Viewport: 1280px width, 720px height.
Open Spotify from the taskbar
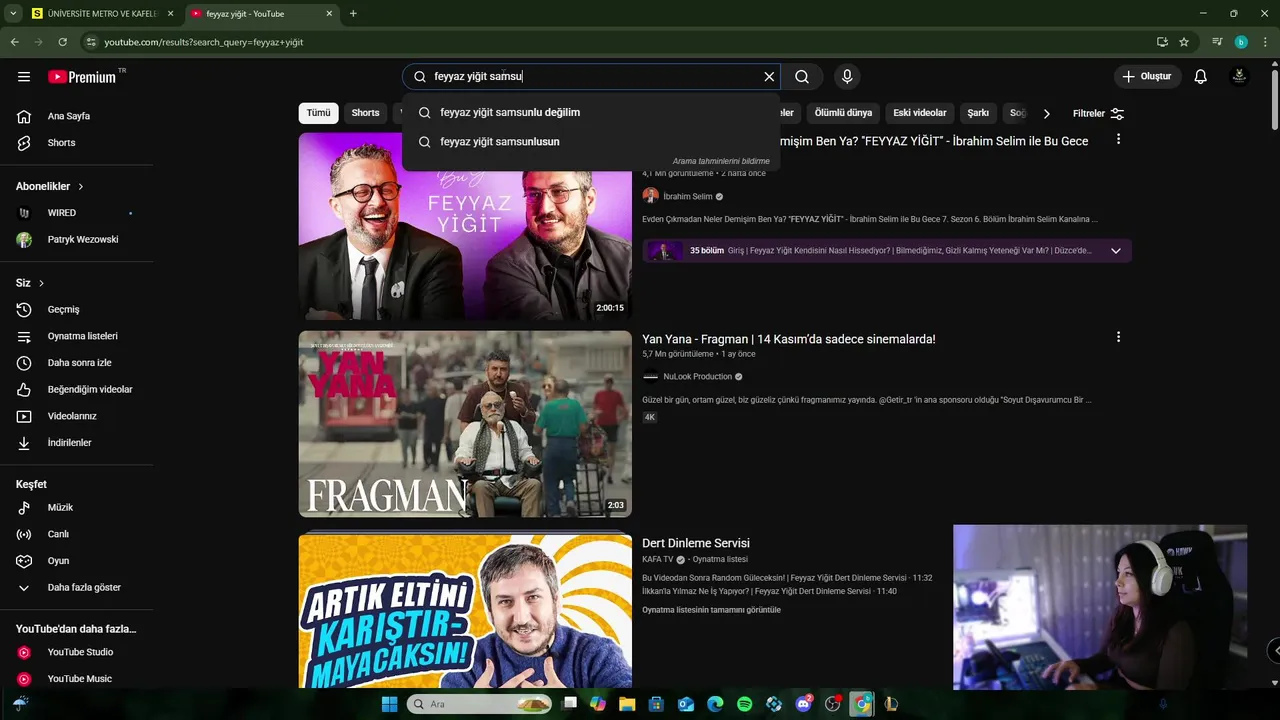744,704
